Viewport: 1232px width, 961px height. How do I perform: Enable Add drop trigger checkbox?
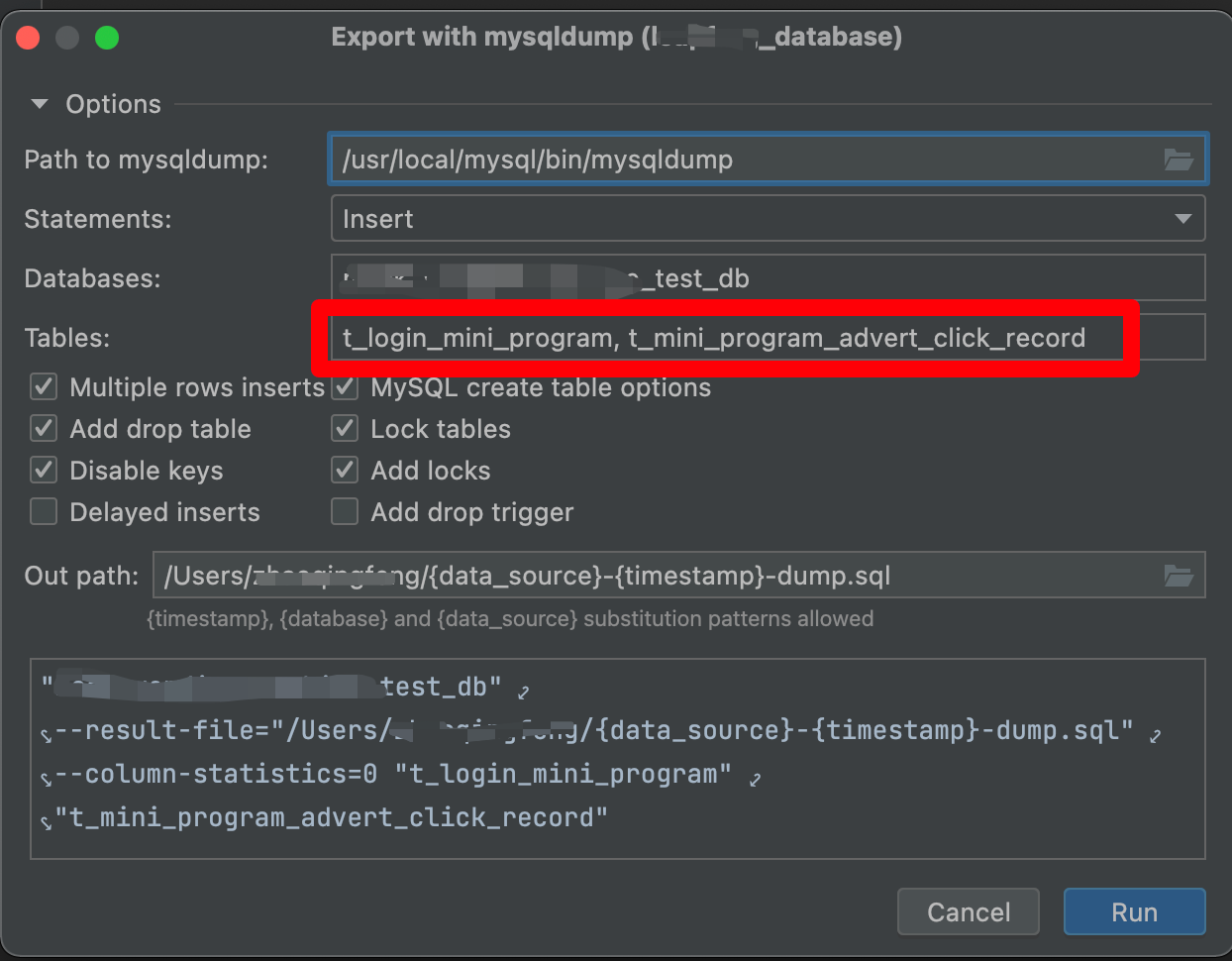[345, 511]
